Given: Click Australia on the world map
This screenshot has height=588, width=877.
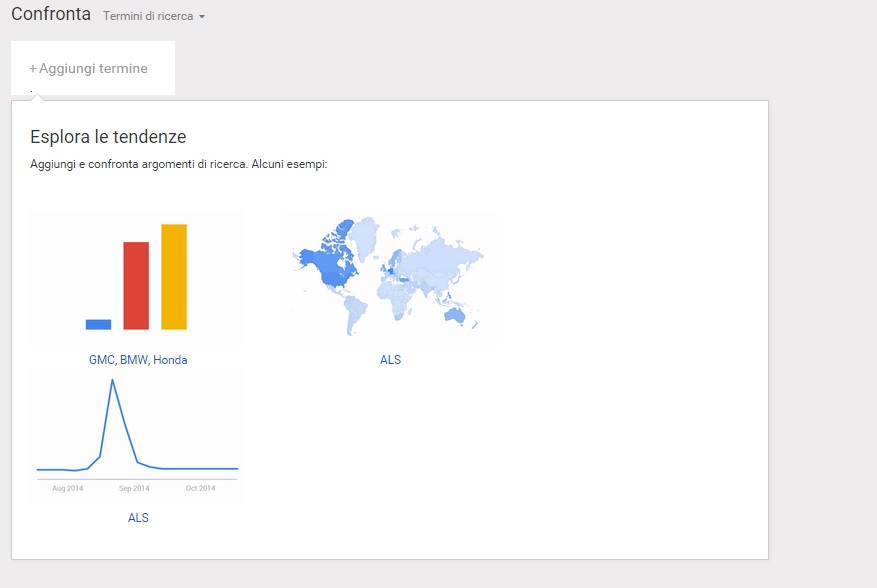Looking at the screenshot, I should (456, 315).
